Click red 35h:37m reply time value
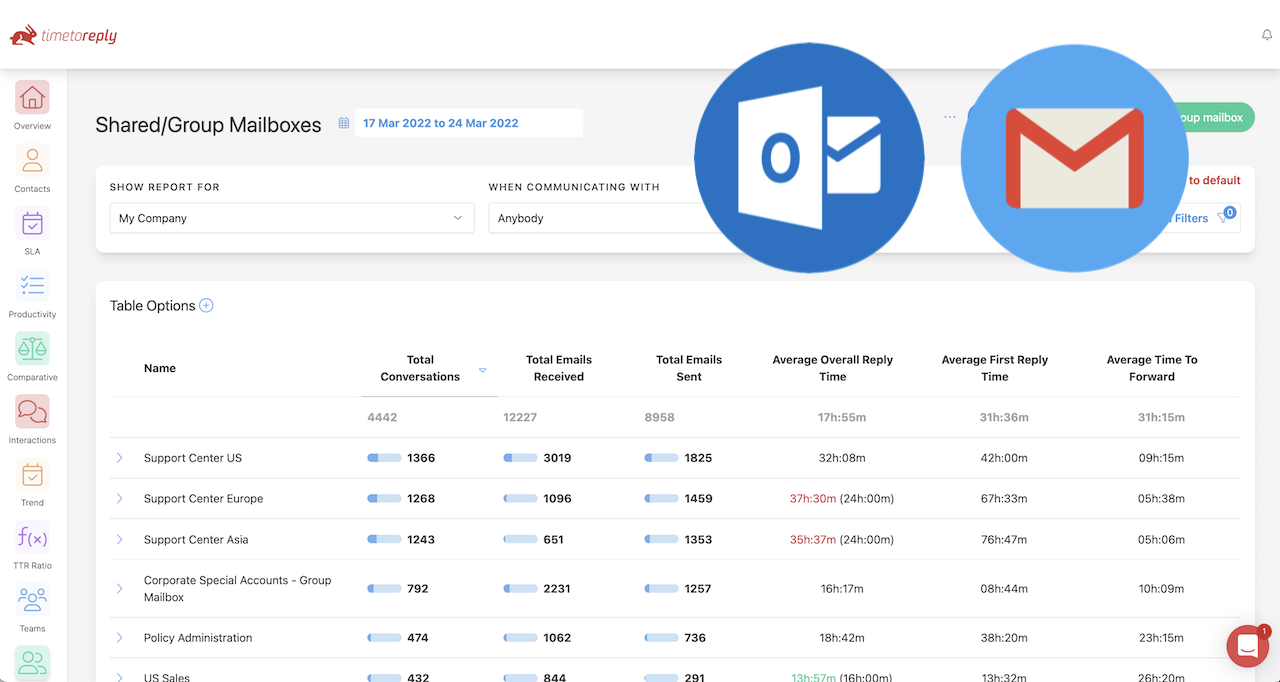 (x=813, y=539)
